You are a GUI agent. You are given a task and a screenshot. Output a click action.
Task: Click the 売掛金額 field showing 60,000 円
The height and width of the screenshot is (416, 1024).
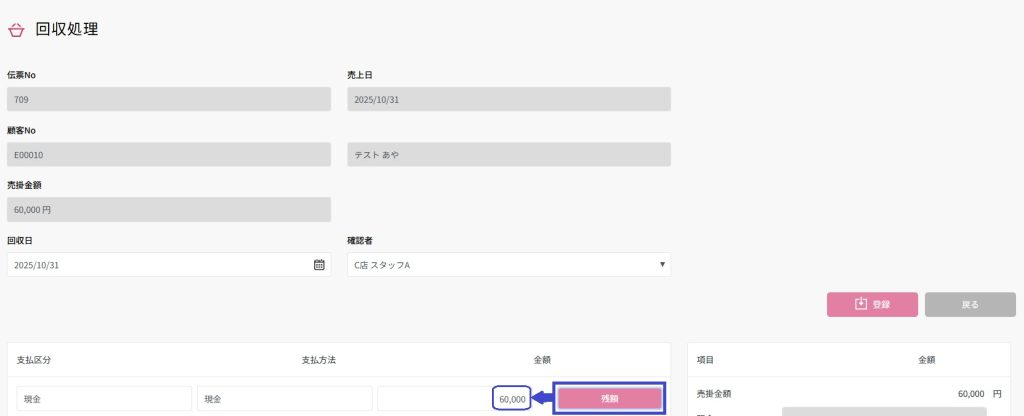point(168,209)
